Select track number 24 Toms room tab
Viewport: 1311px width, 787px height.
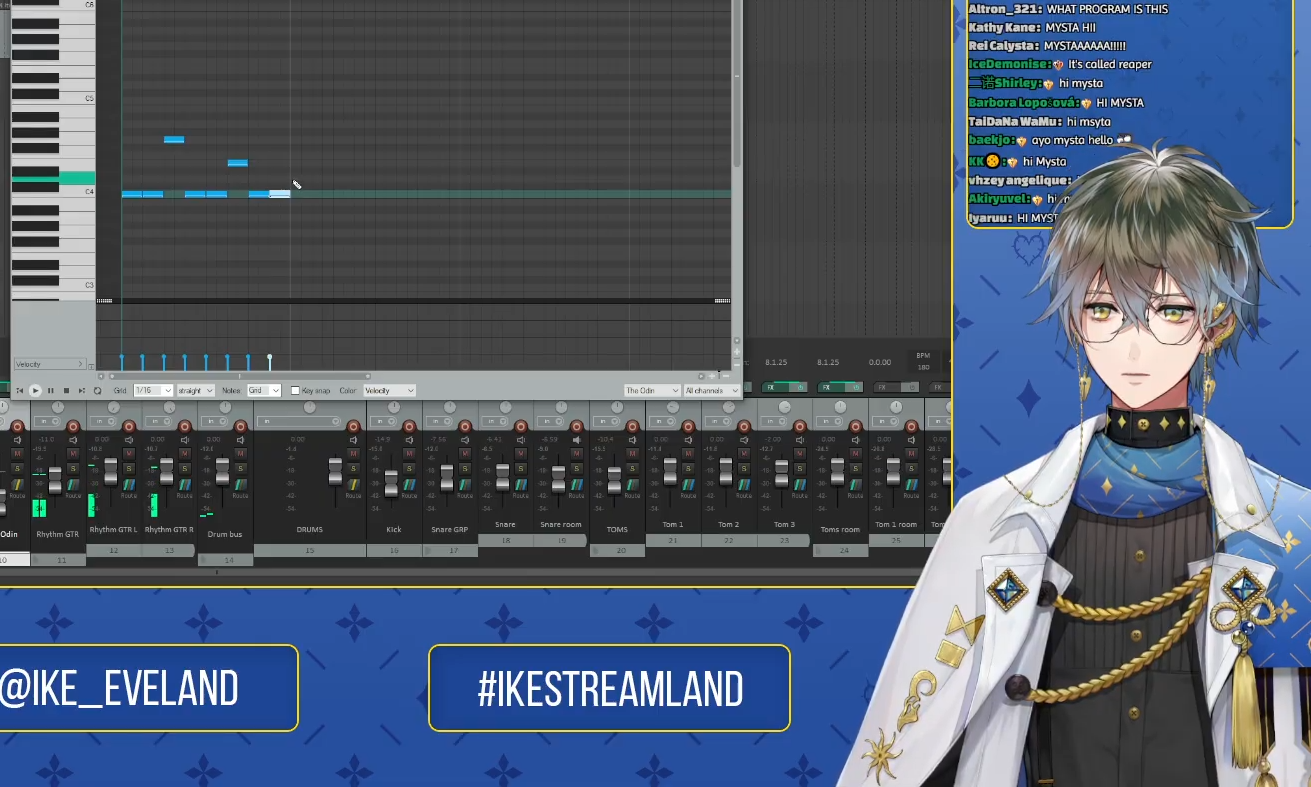(840, 550)
